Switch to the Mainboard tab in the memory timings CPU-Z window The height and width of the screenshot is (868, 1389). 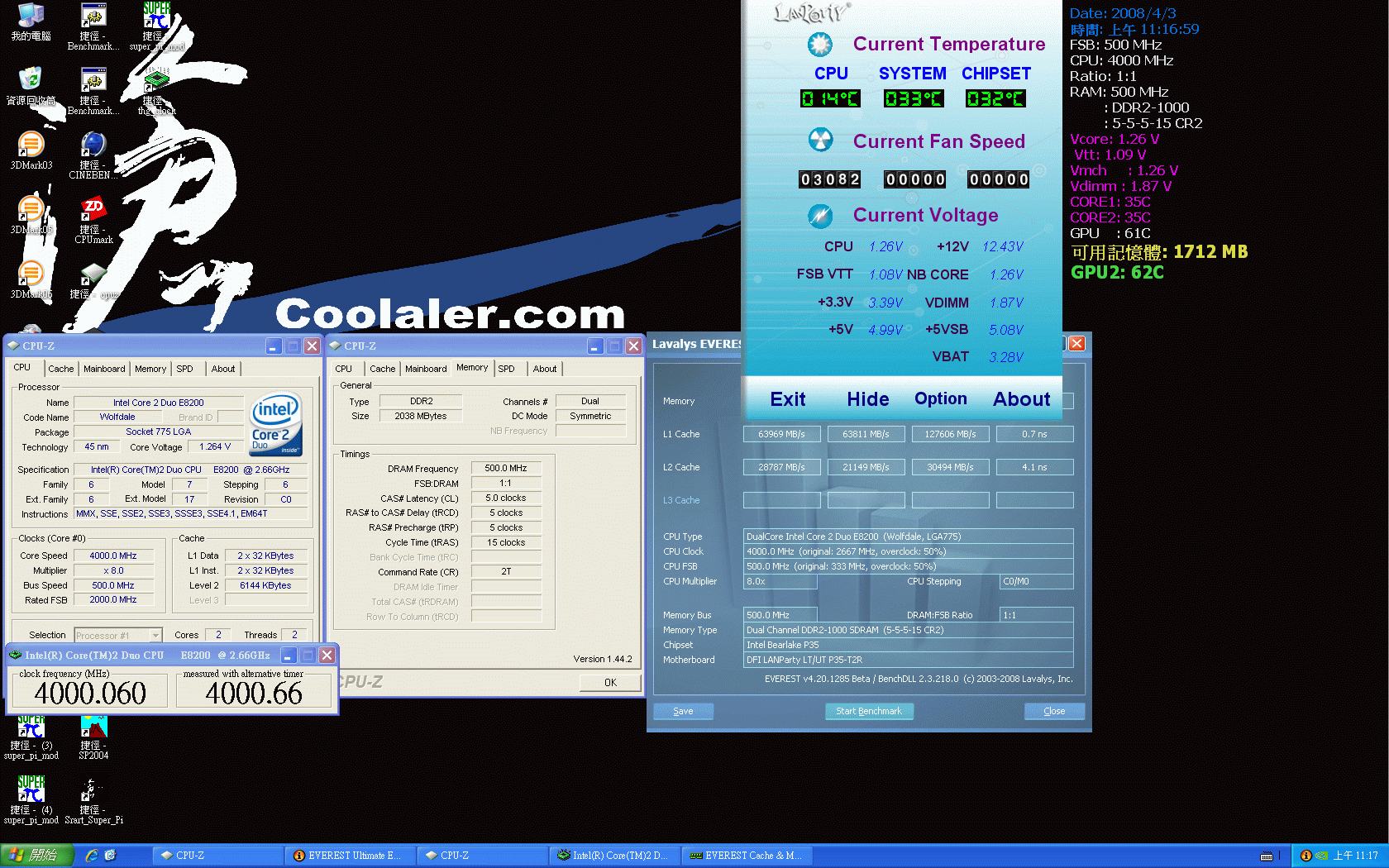426,369
